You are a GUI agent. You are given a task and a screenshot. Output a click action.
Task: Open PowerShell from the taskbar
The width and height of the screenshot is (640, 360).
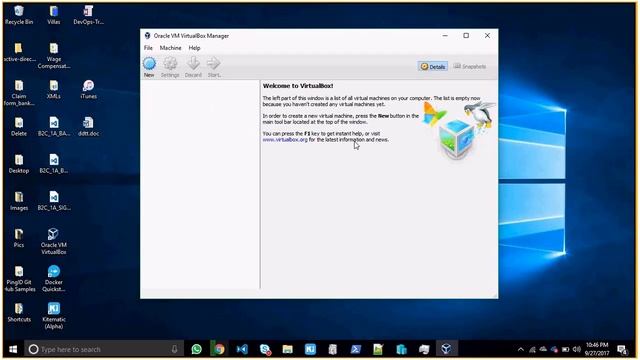click(356, 349)
